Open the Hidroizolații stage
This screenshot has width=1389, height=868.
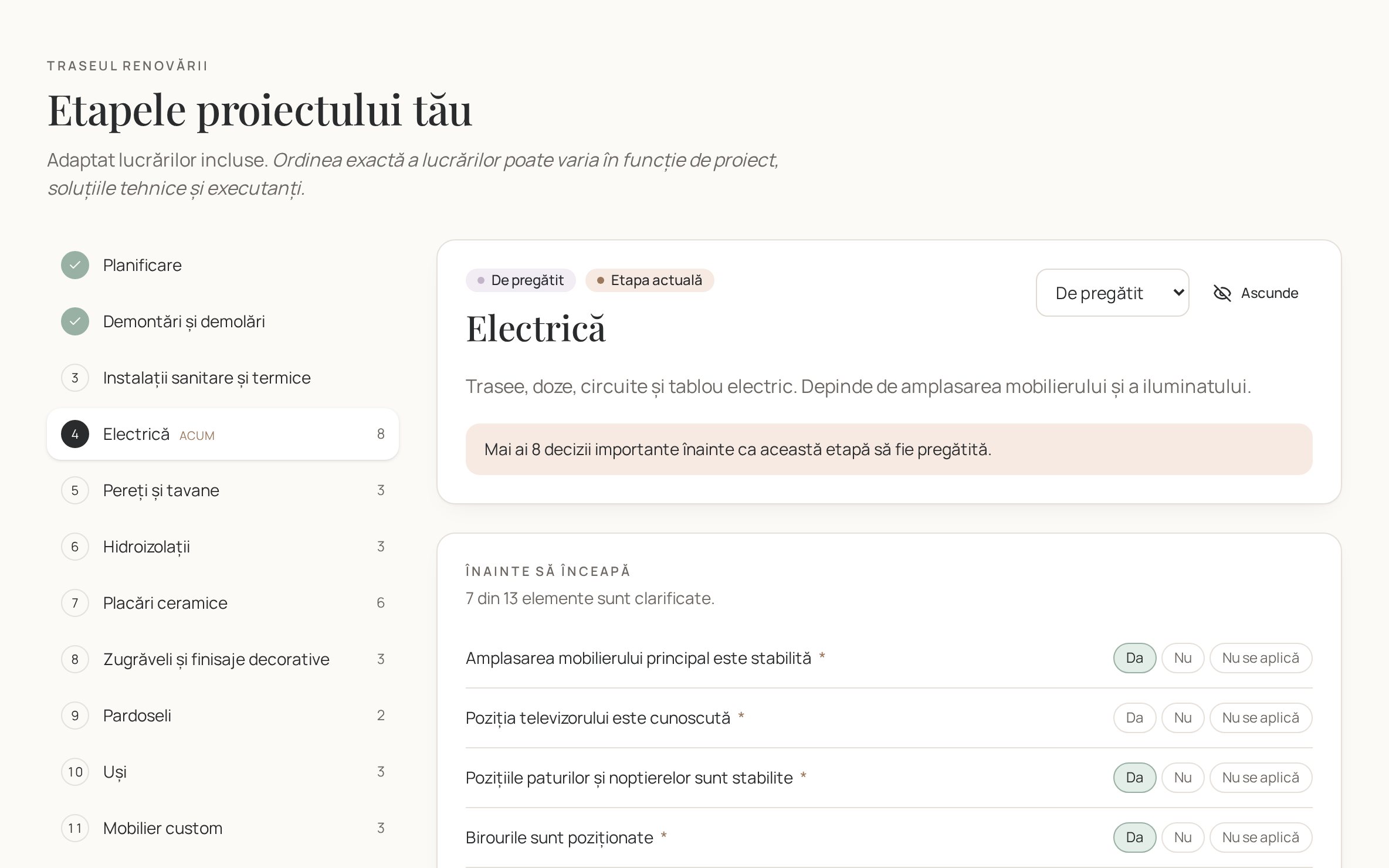223,547
